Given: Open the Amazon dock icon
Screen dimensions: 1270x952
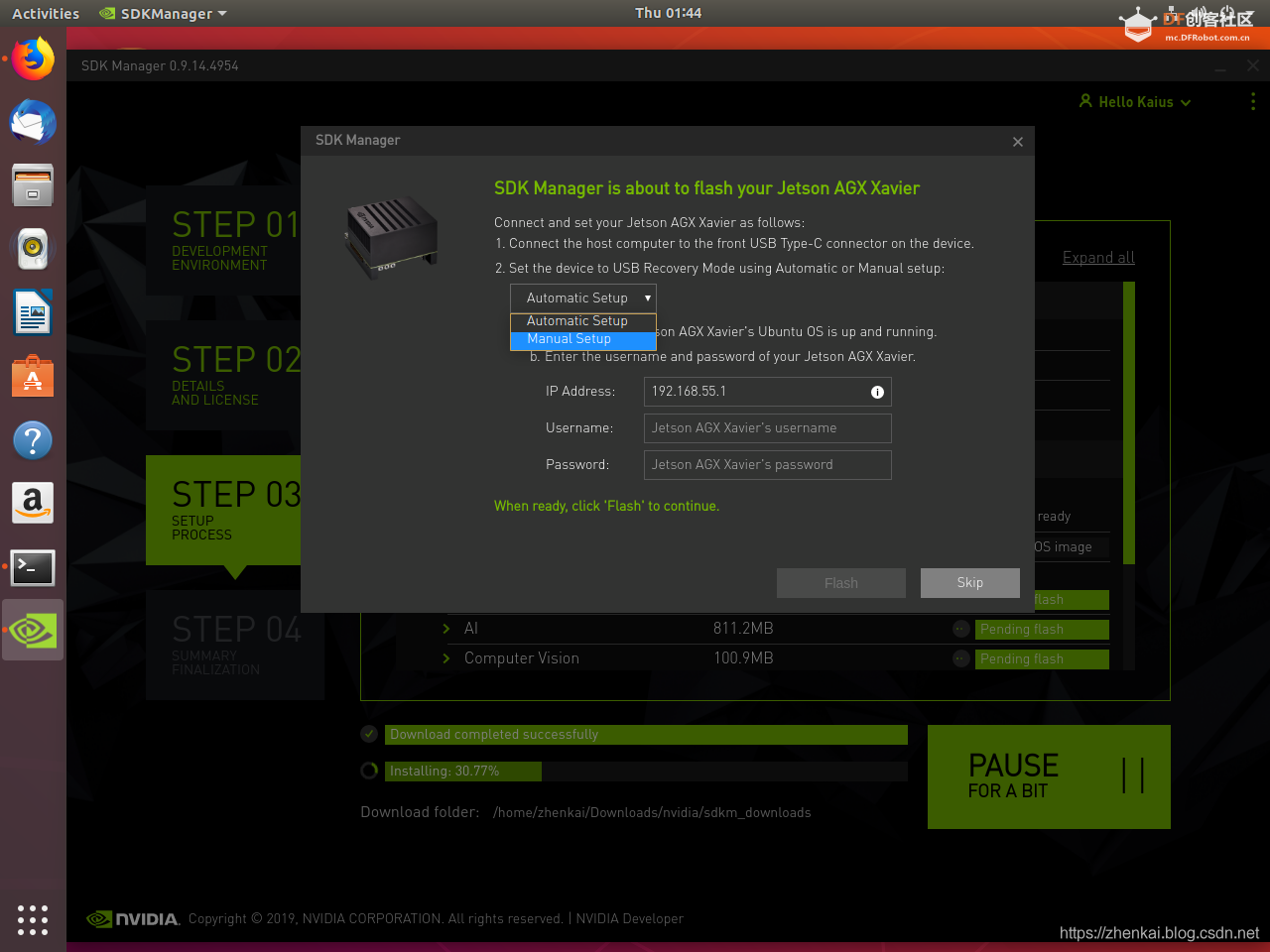Looking at the screenshot, I should point(33,504).
